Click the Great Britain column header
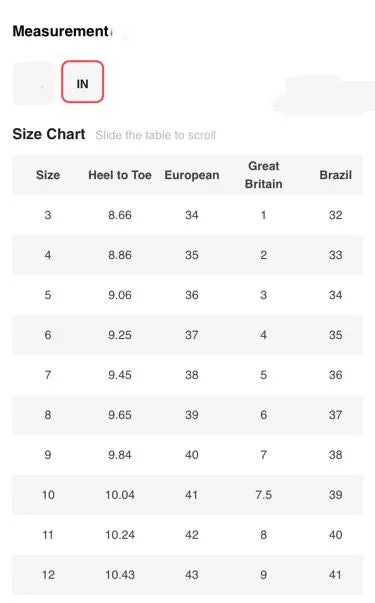 [x=263, y=175]
